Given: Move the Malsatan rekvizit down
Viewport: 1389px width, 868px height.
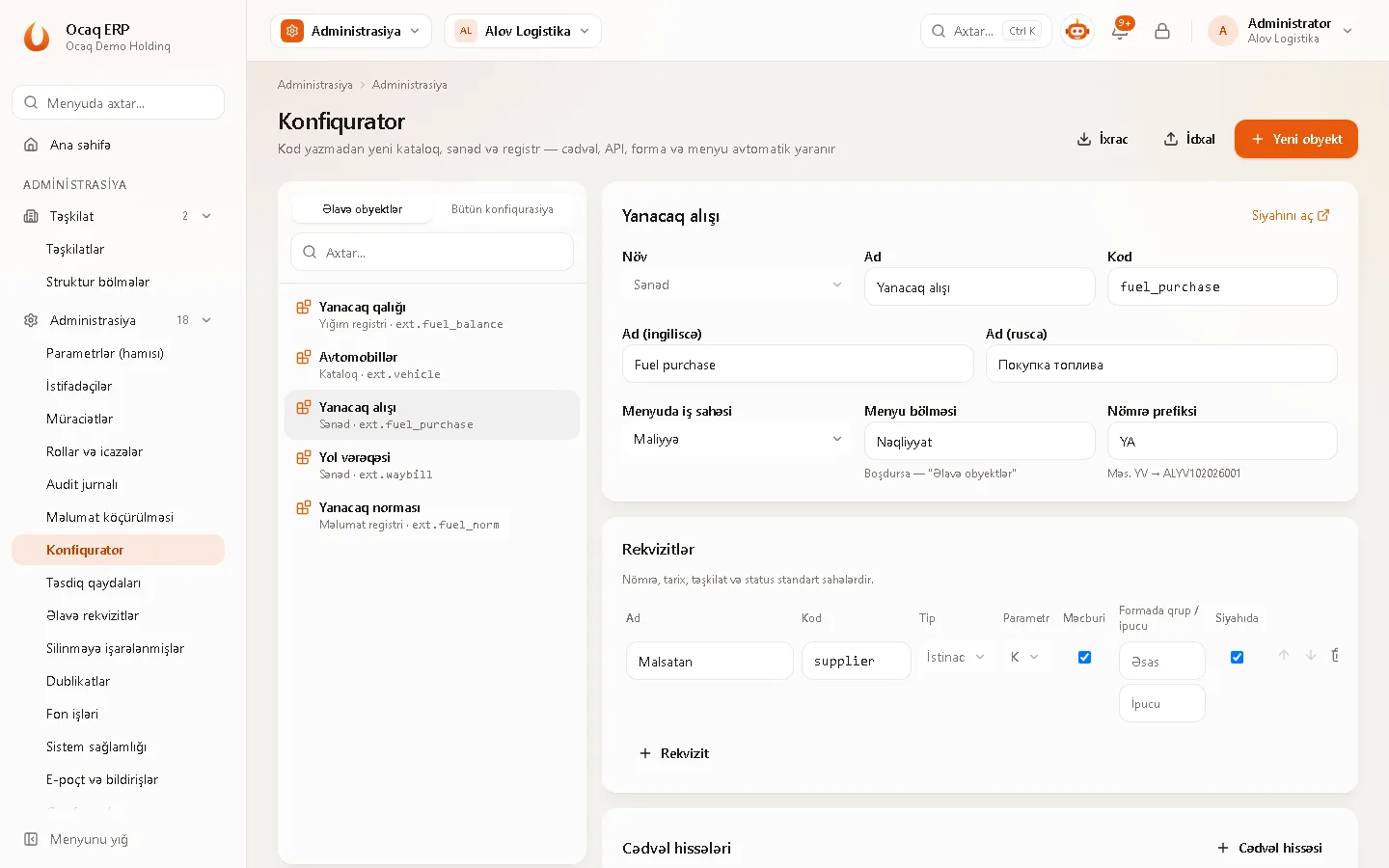Looking at the screenshot, I should pyautogui.click(x=1311, y=656).
